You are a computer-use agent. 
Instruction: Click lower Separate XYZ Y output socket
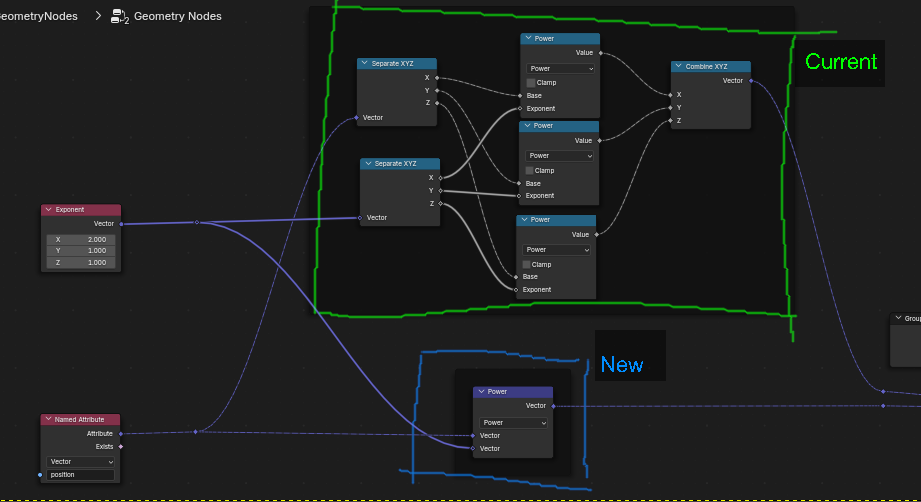pyautogui.click(x=441, y=191)
